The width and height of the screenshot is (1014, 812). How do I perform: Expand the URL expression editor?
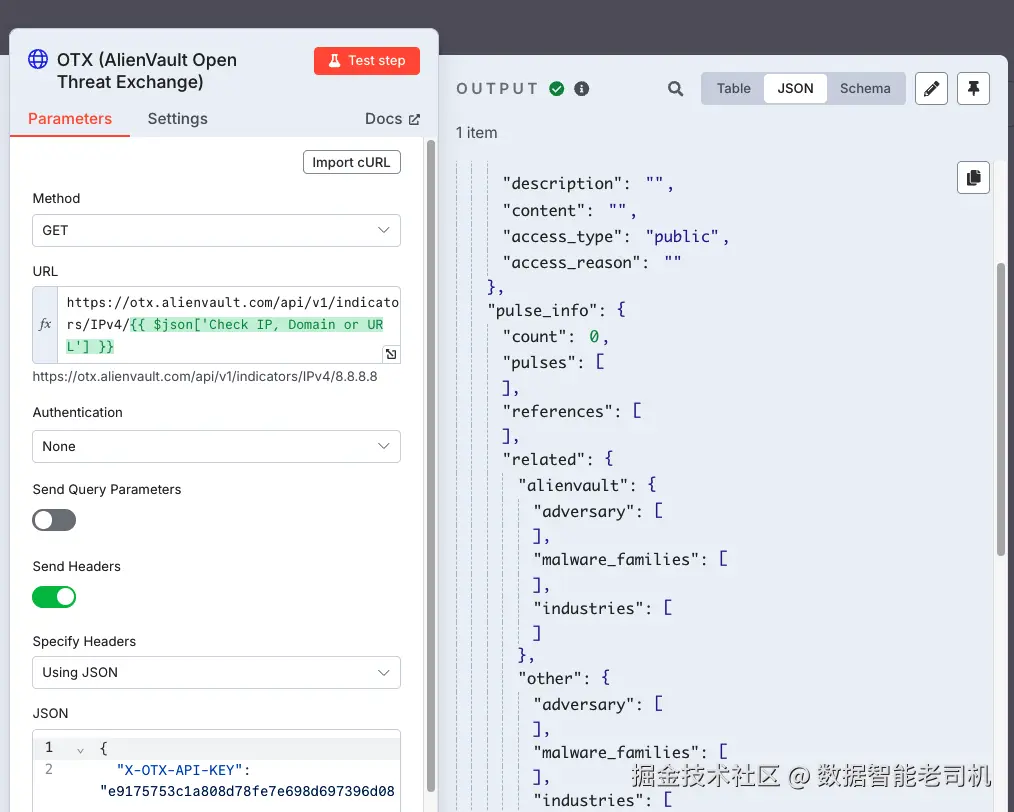391,354
